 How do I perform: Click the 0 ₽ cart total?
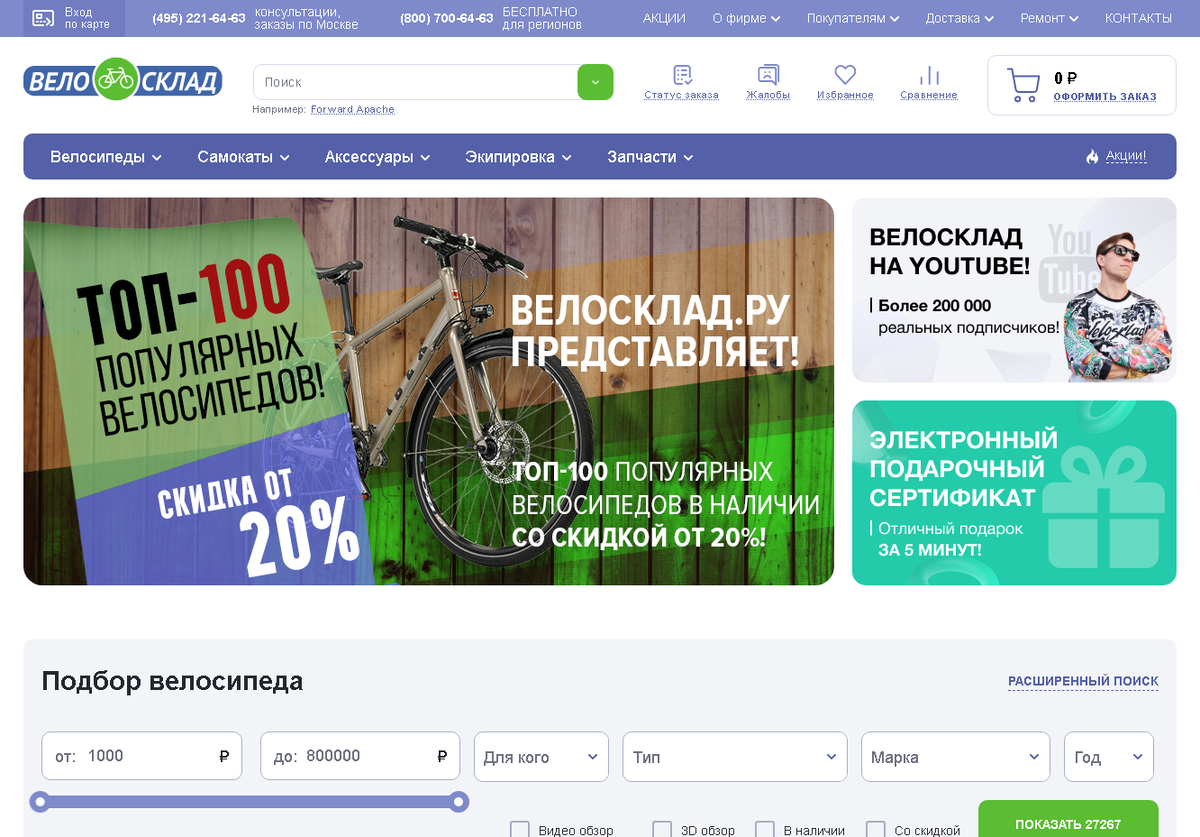(x=1065, y=78)
